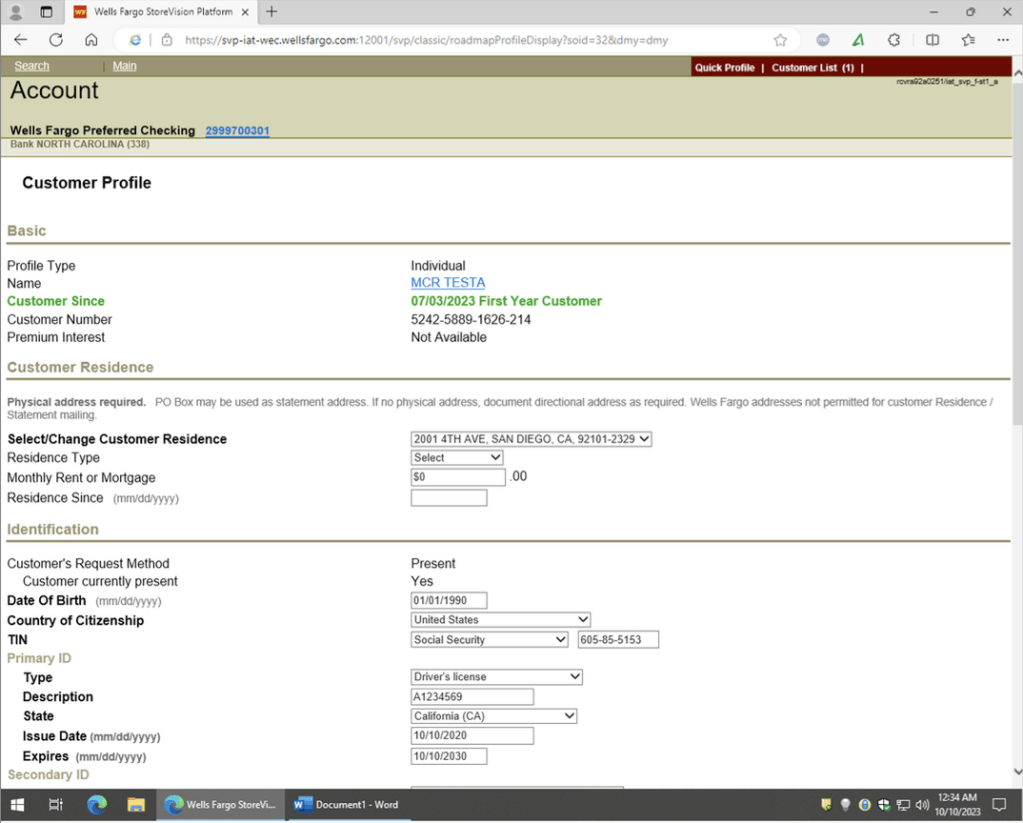Click the page vertical scrollbar down arrow

coord(1017,772)
